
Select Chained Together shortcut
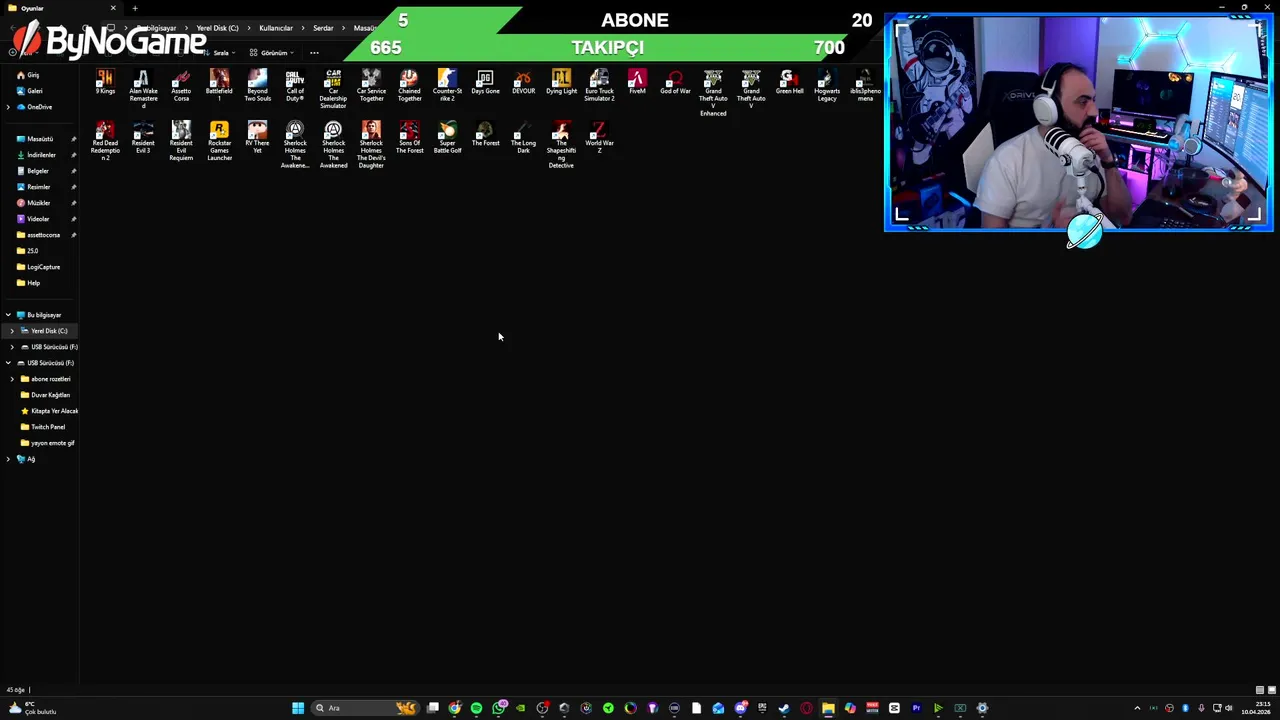pyautogui.click(x=409, y=86)
